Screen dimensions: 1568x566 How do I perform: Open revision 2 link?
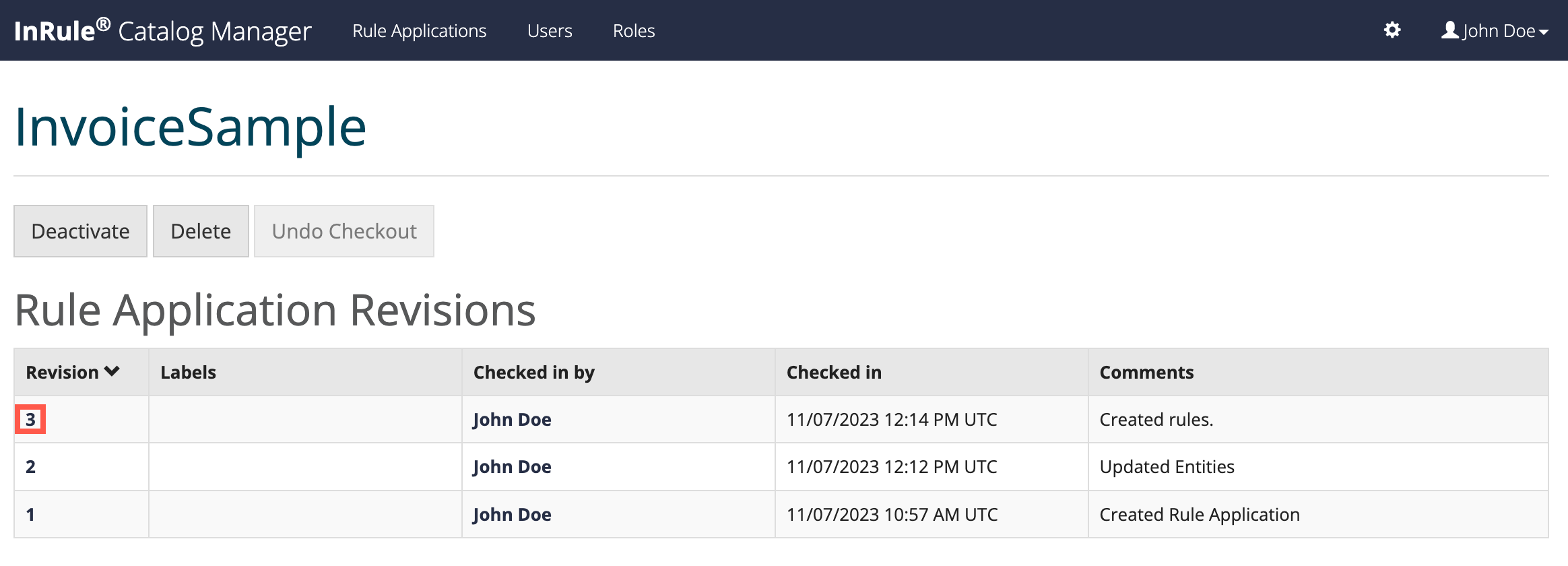tap(30, 467)
